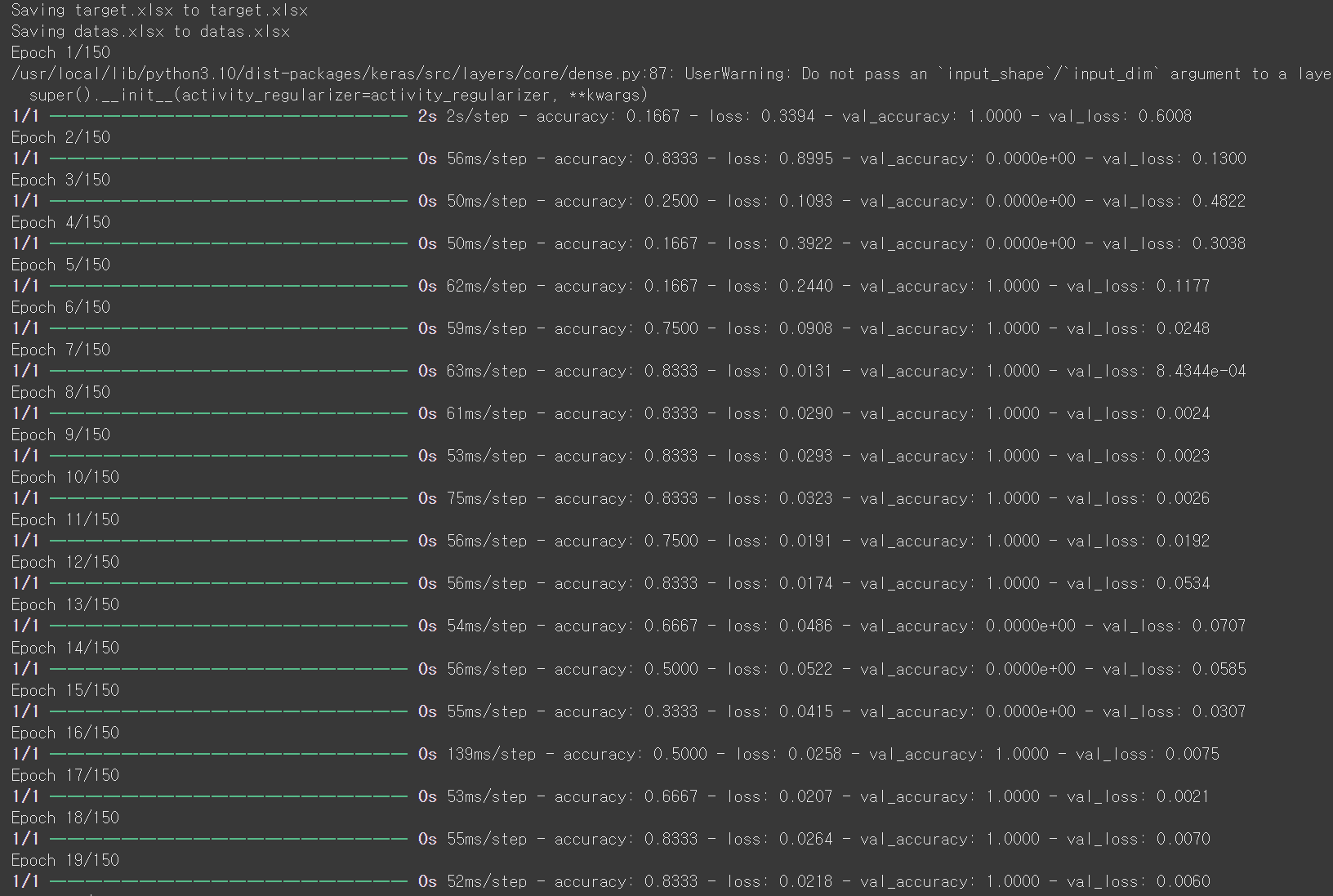Click the val_loss: 0.0585 value

1175,669
